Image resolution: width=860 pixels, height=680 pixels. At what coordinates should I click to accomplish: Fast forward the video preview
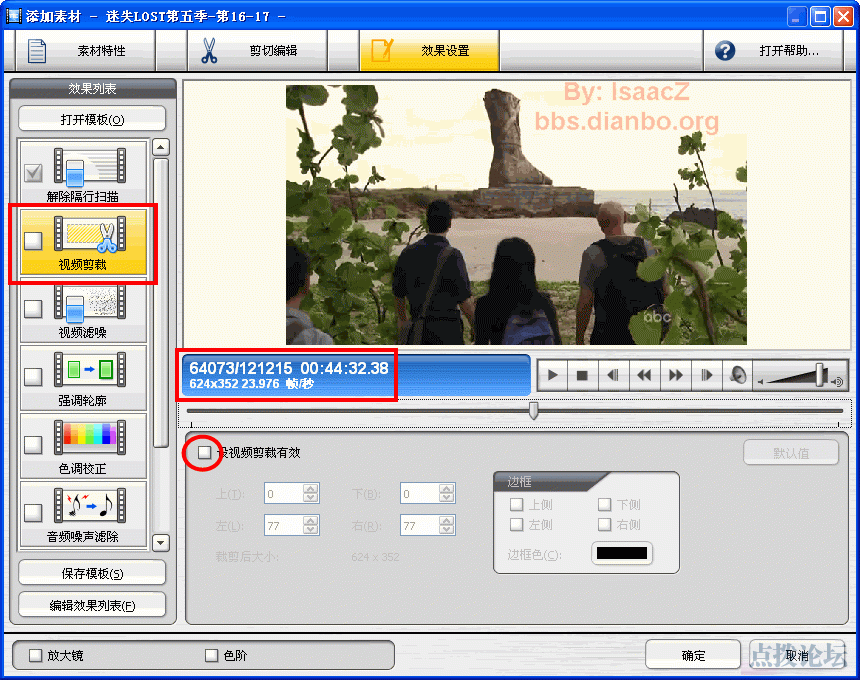coord(676,375)
